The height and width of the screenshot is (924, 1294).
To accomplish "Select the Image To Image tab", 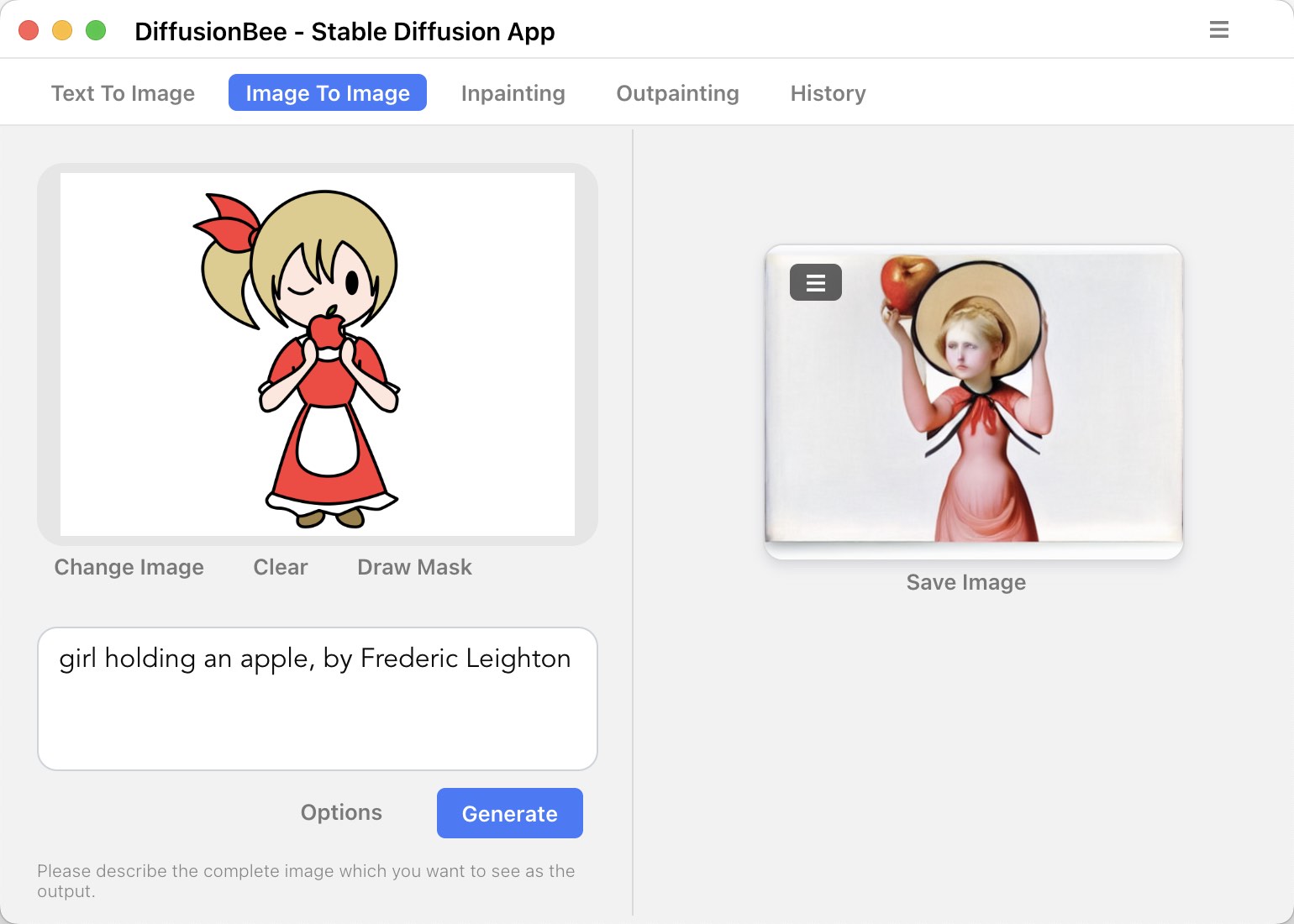I will coord(327,93).
